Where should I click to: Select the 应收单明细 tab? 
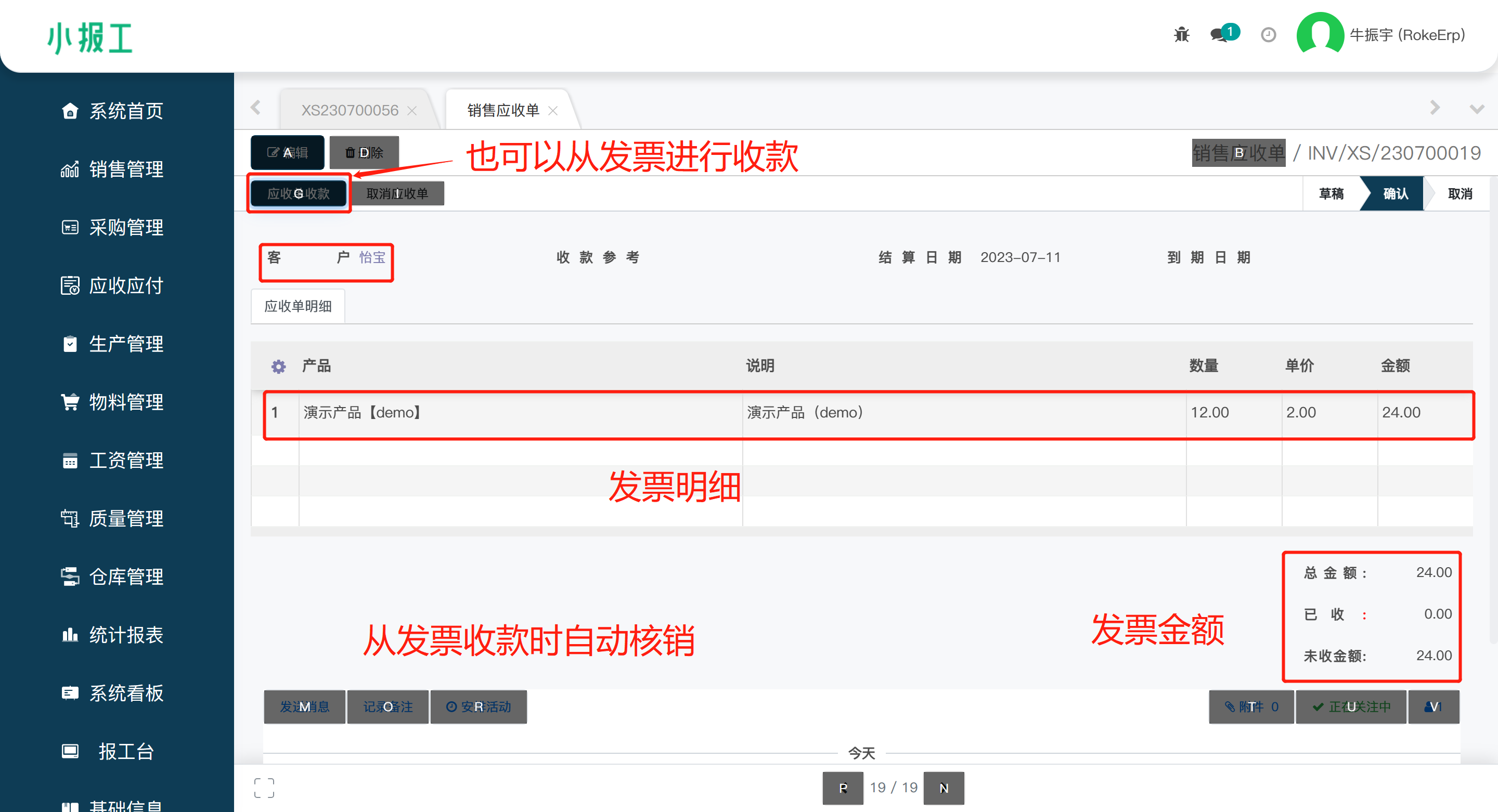[298, 306]
